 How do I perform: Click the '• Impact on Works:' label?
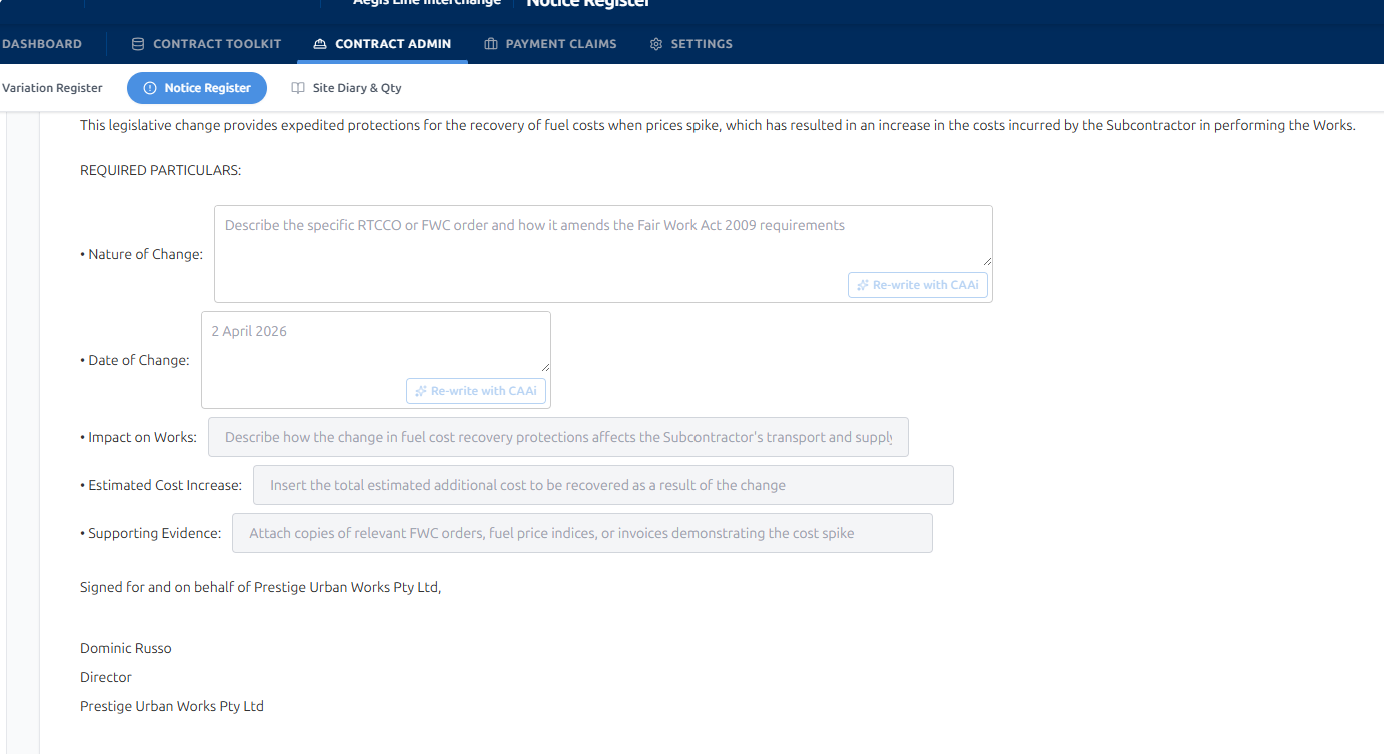(x=139, y=437)
